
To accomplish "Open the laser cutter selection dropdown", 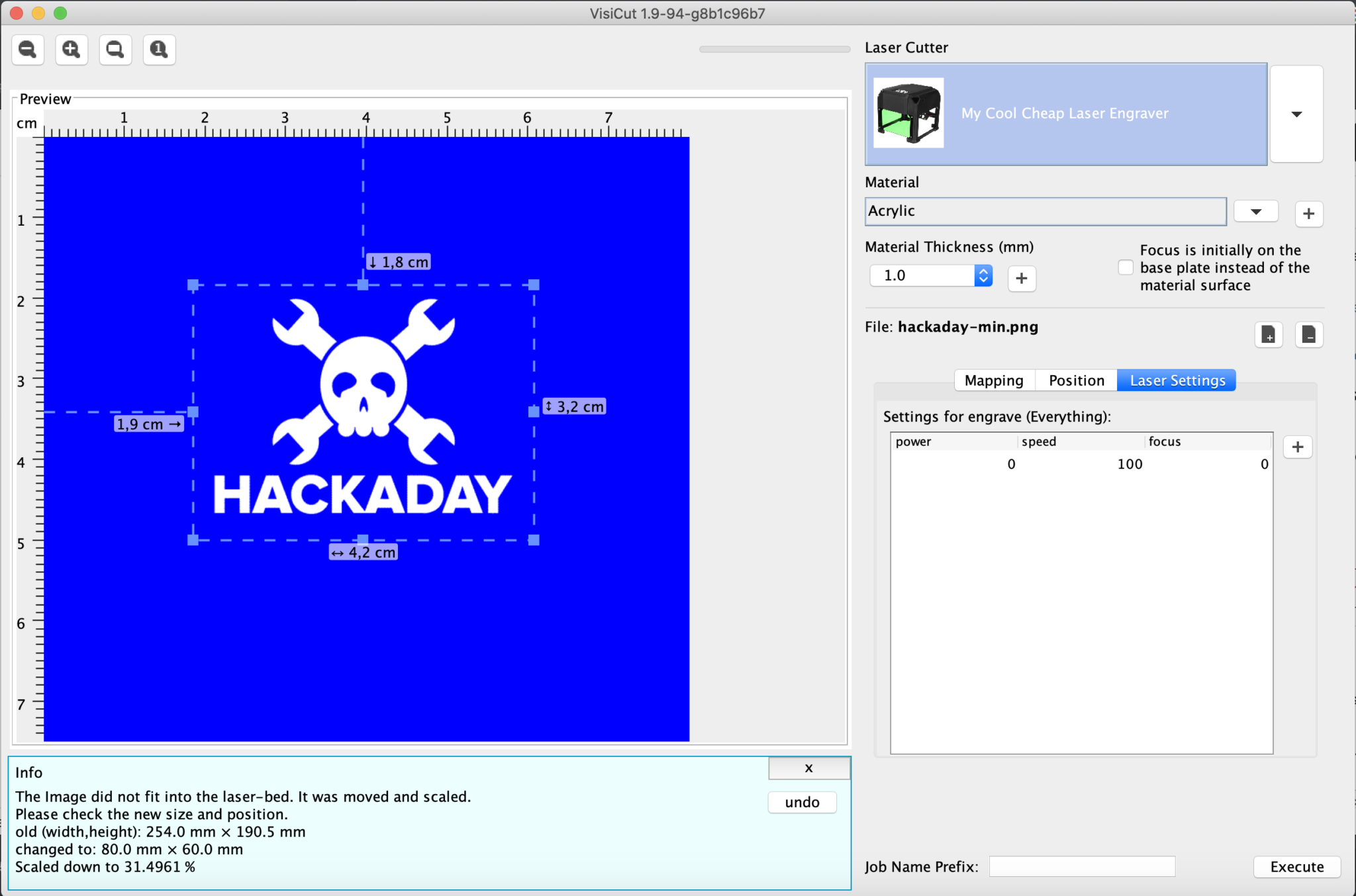I will click(1296, 114).
